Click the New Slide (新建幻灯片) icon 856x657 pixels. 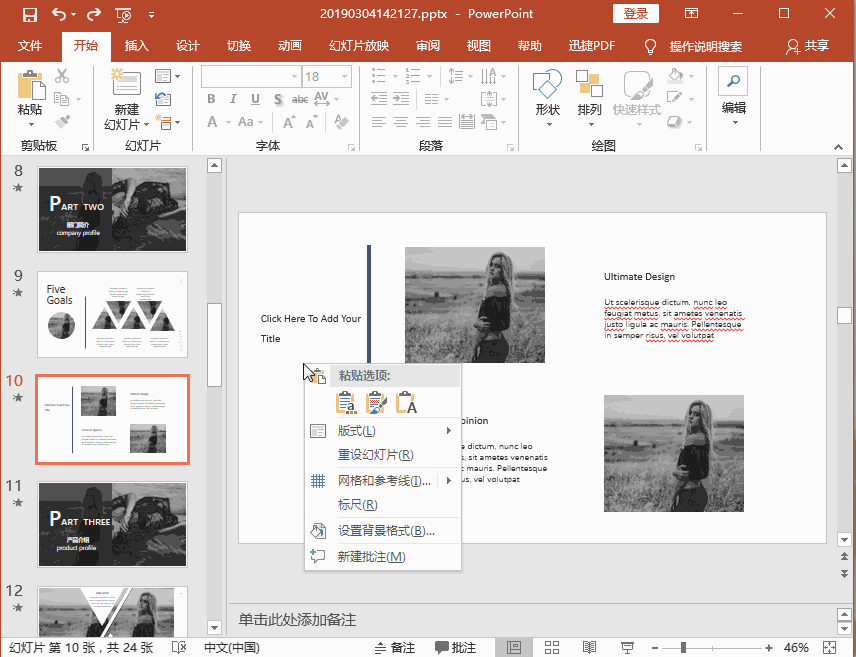click(x=126, y=85)
